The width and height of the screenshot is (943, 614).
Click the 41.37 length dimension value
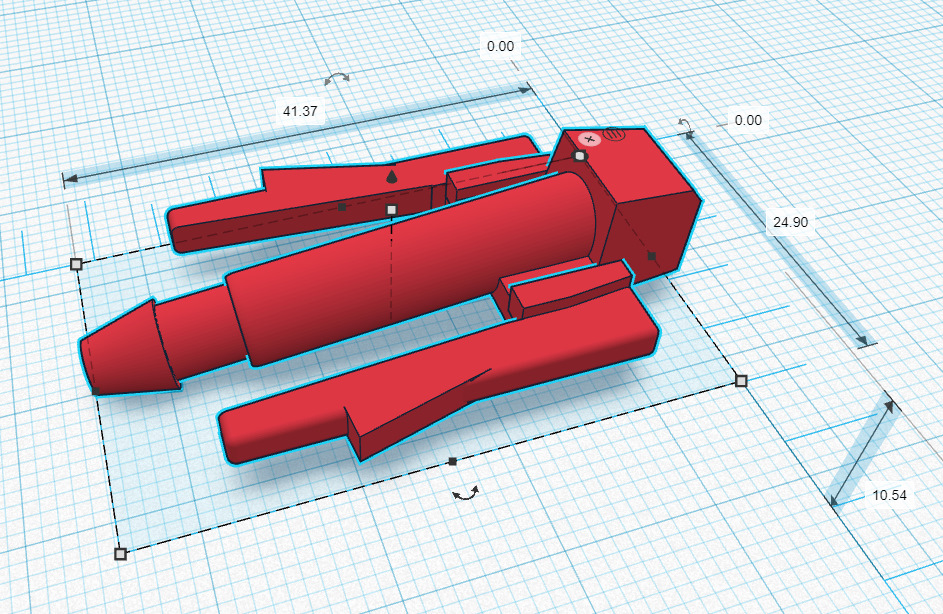[300, 111]
